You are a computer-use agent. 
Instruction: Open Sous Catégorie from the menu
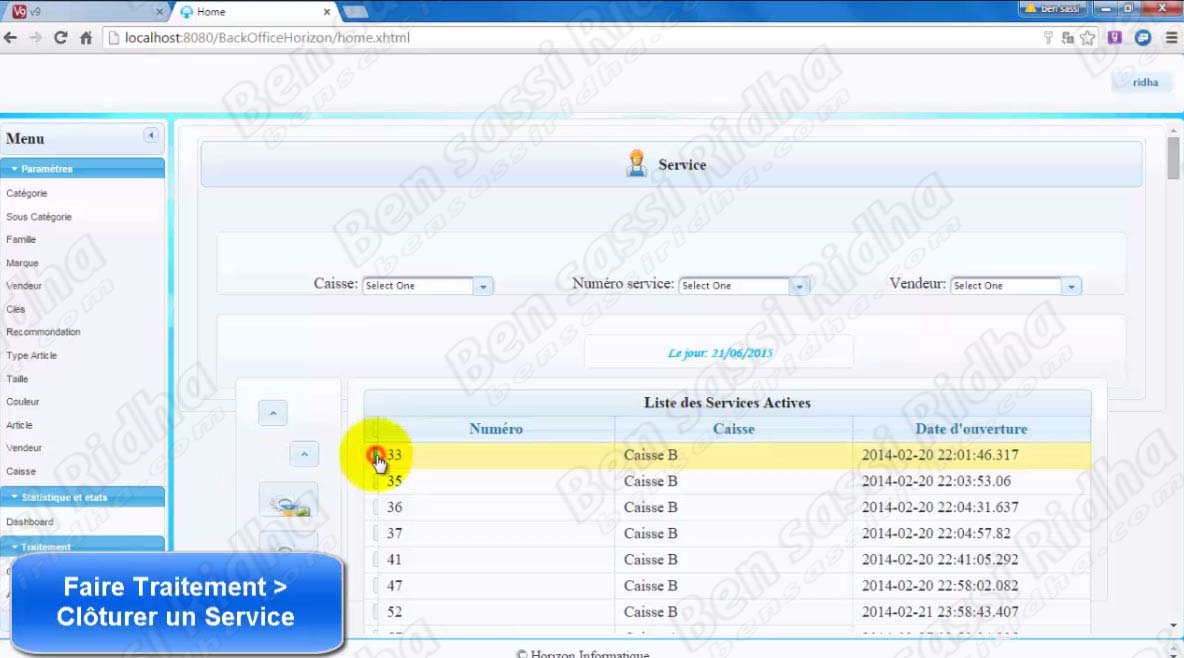[39, 217]
